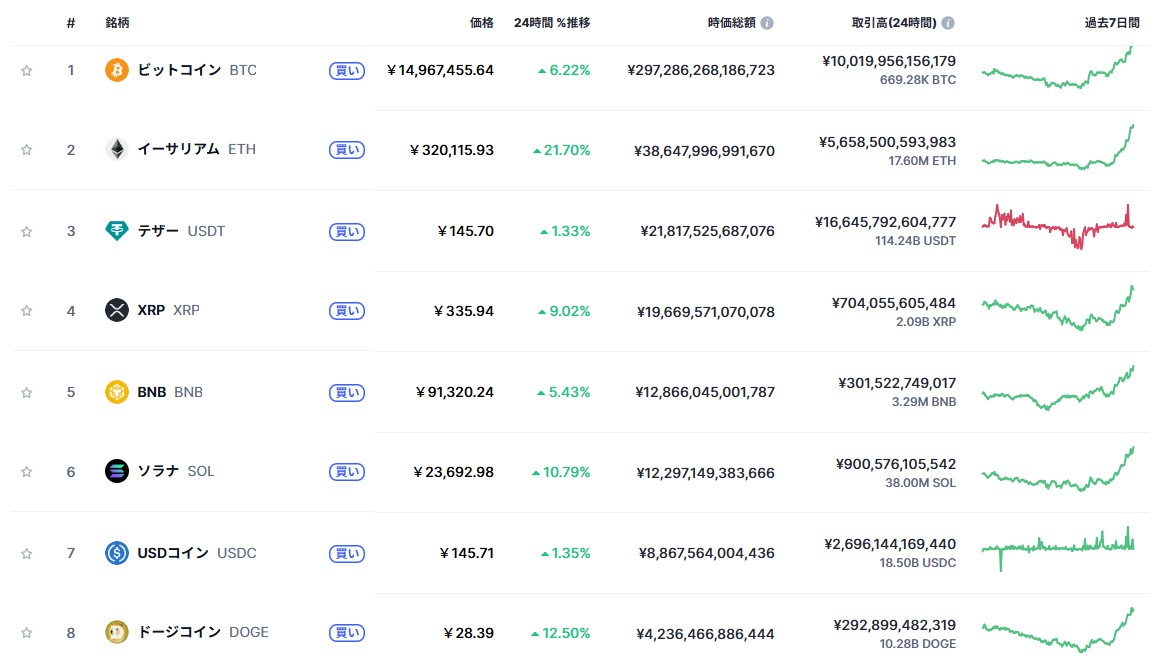Click the info icon beside 取引高(24時間)
Viewport: 1162px width, 658px height.
[948, 23]
